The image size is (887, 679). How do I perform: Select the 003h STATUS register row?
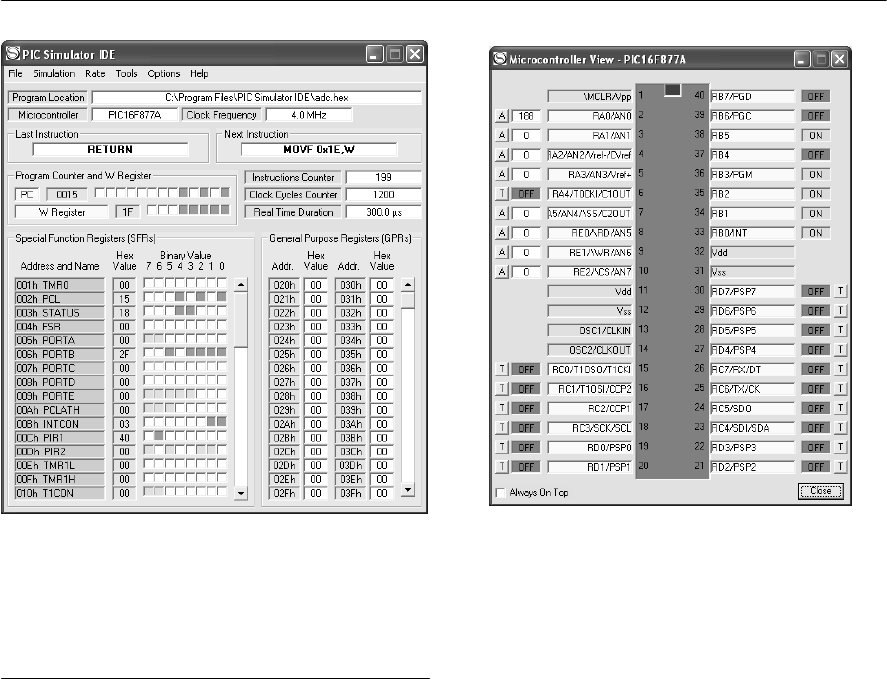[59, 313]
